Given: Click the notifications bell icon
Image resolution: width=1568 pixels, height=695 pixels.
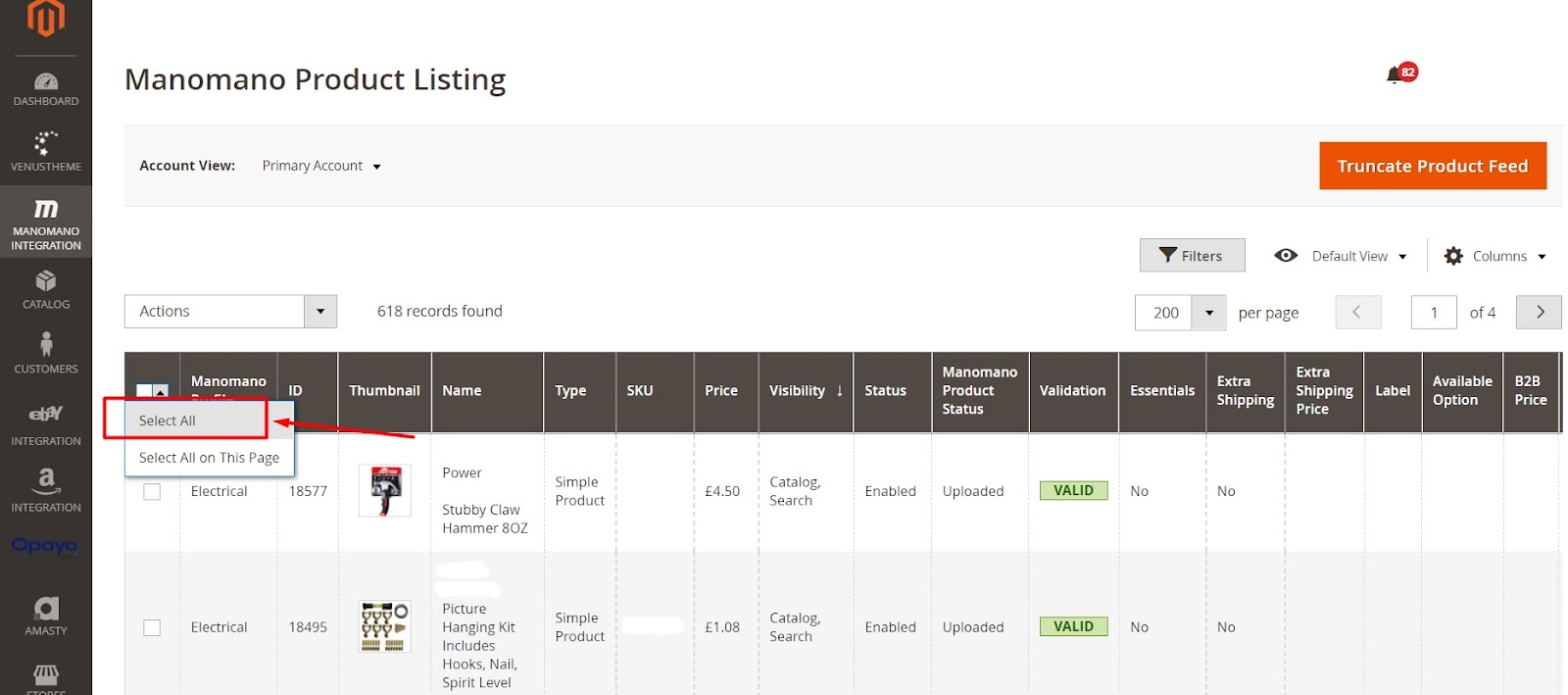Looking at the screenshot, I should tap(1395, 75).
